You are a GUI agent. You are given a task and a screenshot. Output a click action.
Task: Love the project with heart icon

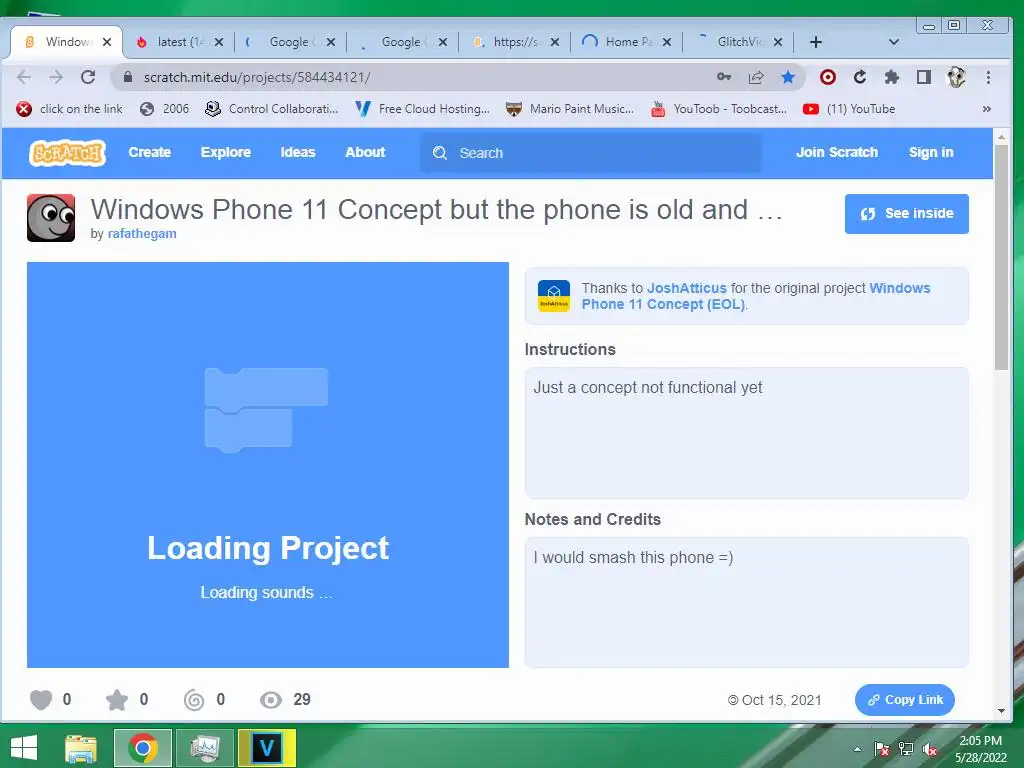pos(41,699)
